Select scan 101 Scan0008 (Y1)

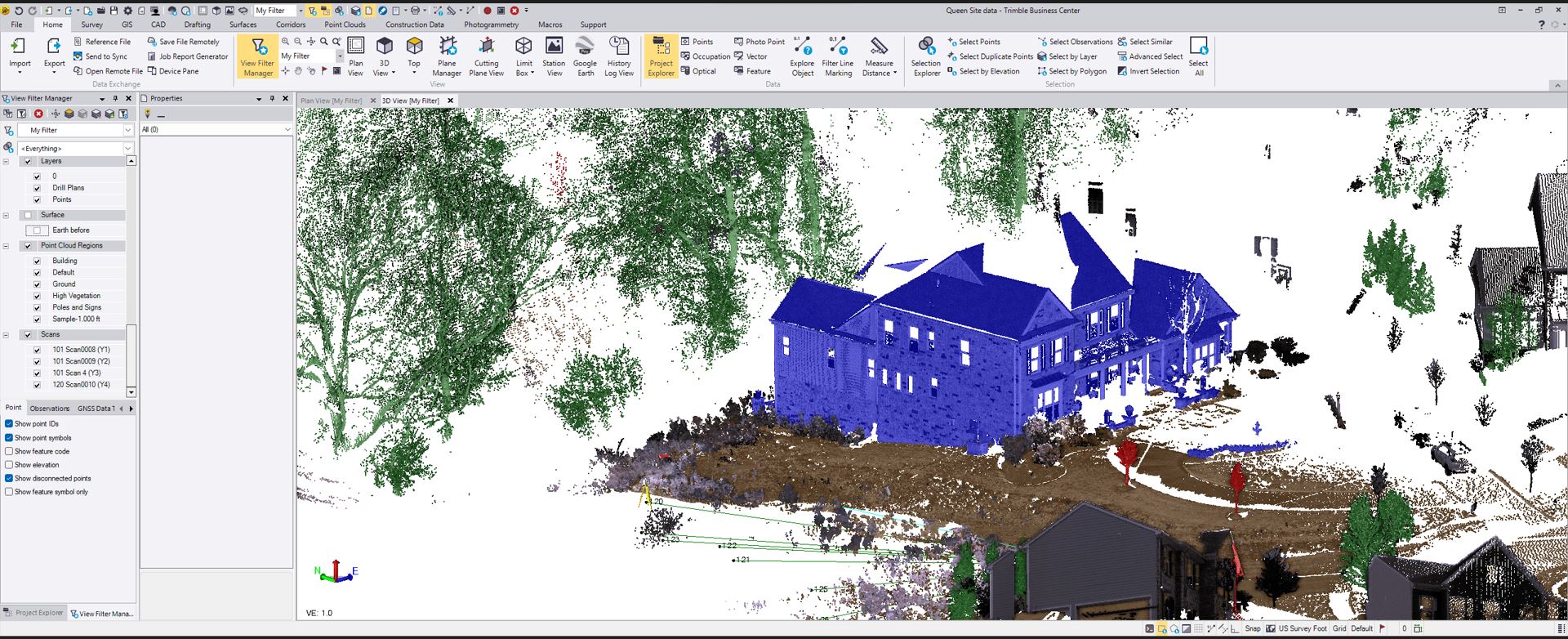coord(81,350)
